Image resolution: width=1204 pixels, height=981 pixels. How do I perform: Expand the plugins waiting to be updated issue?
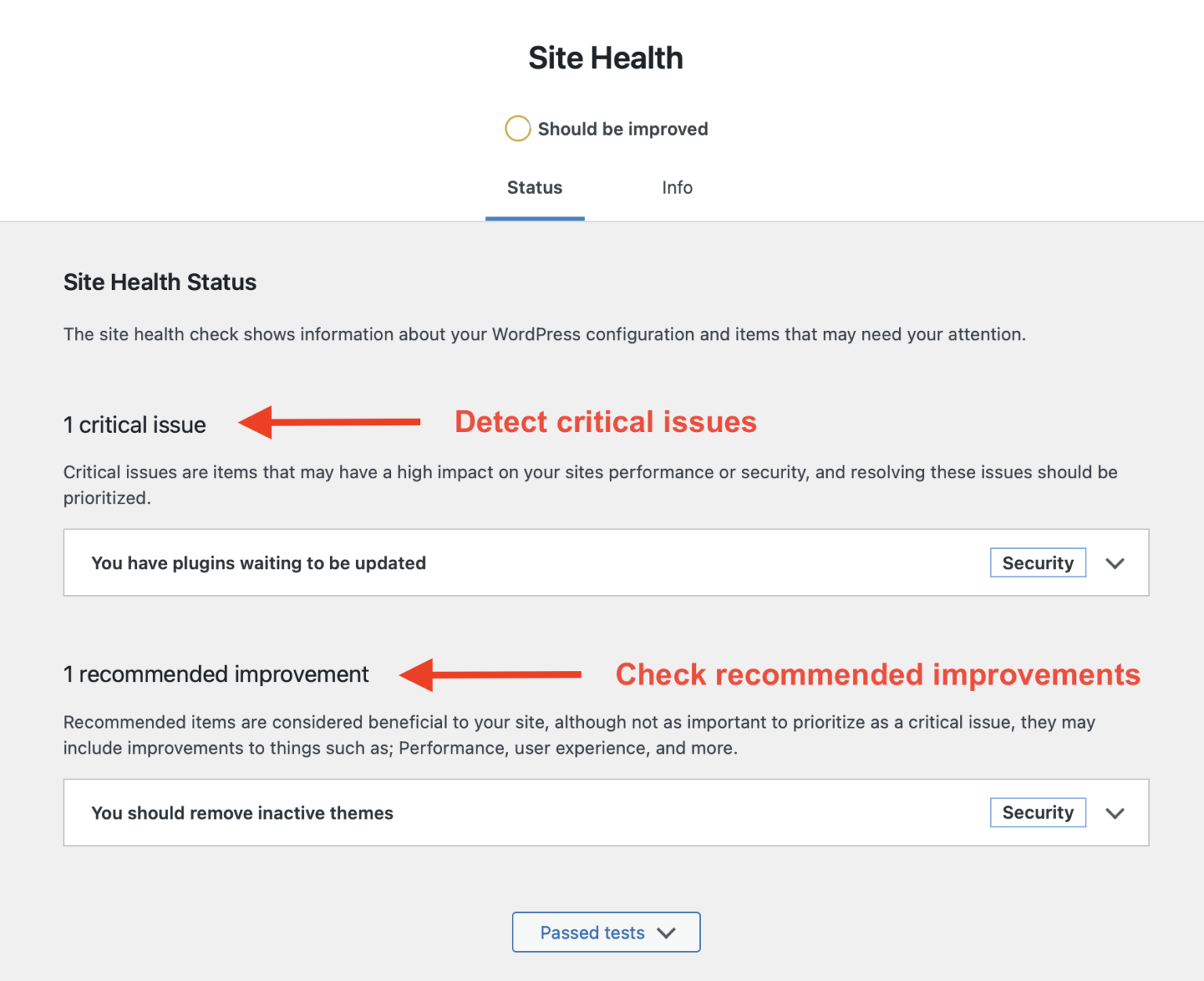click(x=1115, y=562)
